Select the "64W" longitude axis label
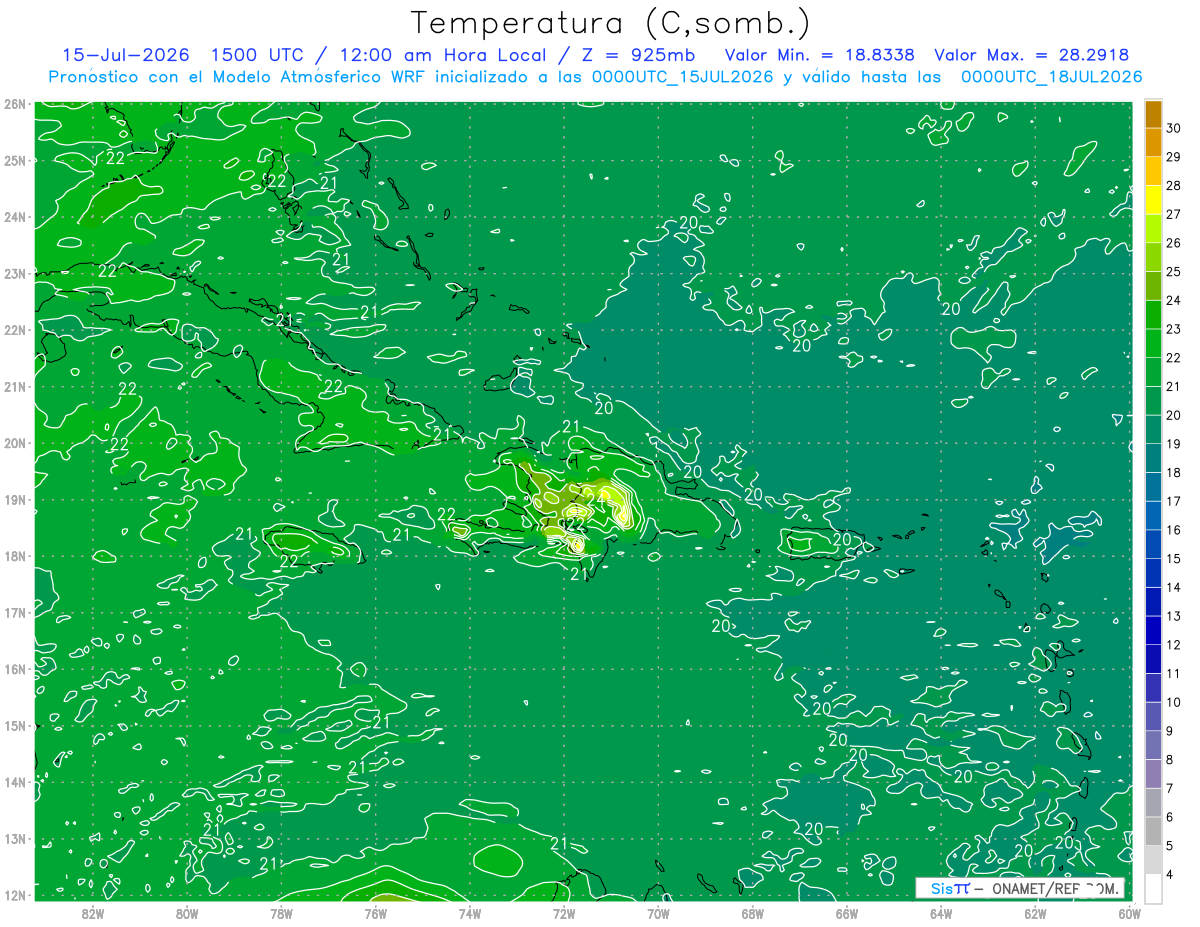Screen dimensions: 1200x927 tap(941, 913)
